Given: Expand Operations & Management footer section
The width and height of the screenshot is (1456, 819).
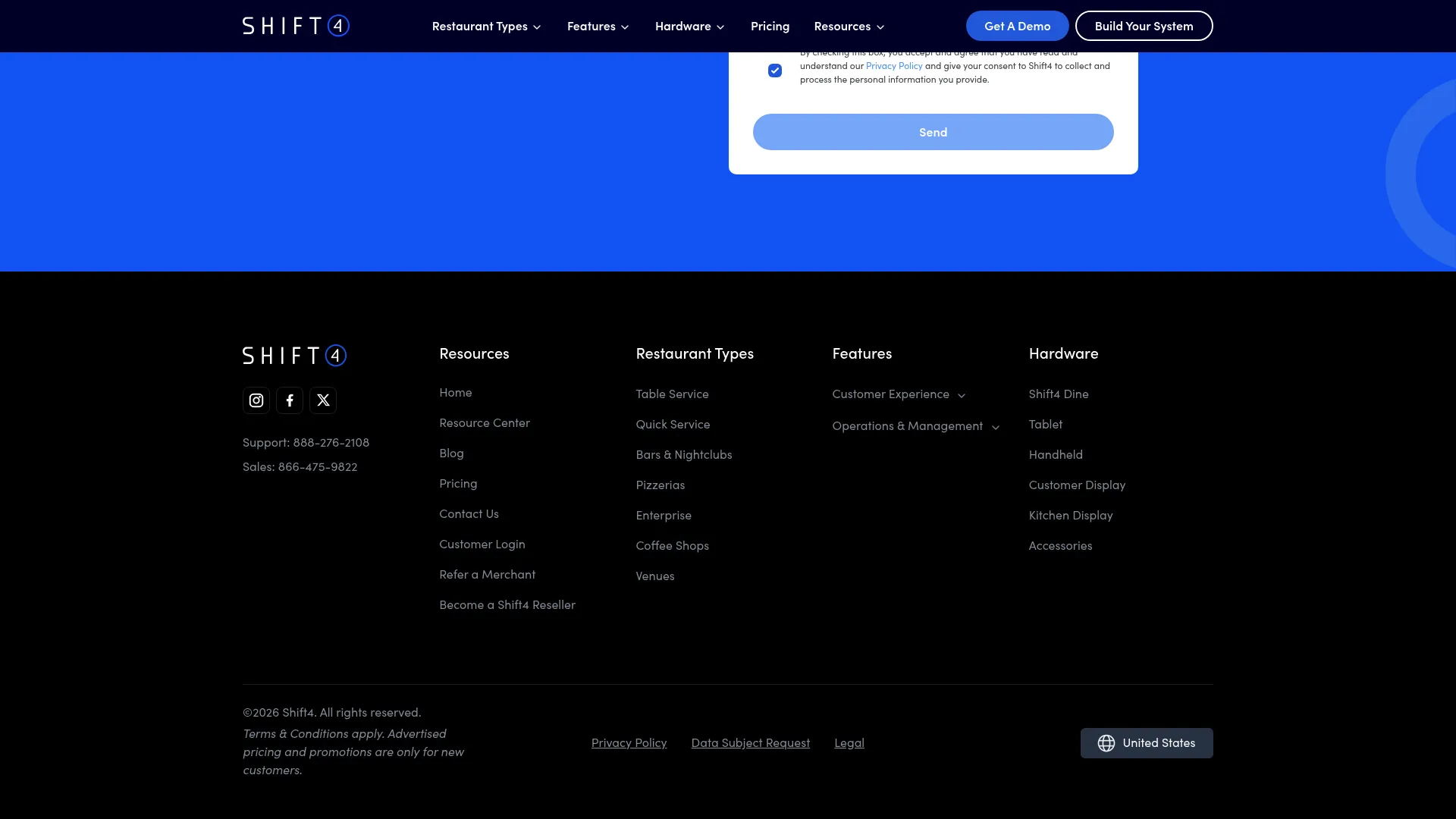Looking at the screenshot, I should [916, 426].
